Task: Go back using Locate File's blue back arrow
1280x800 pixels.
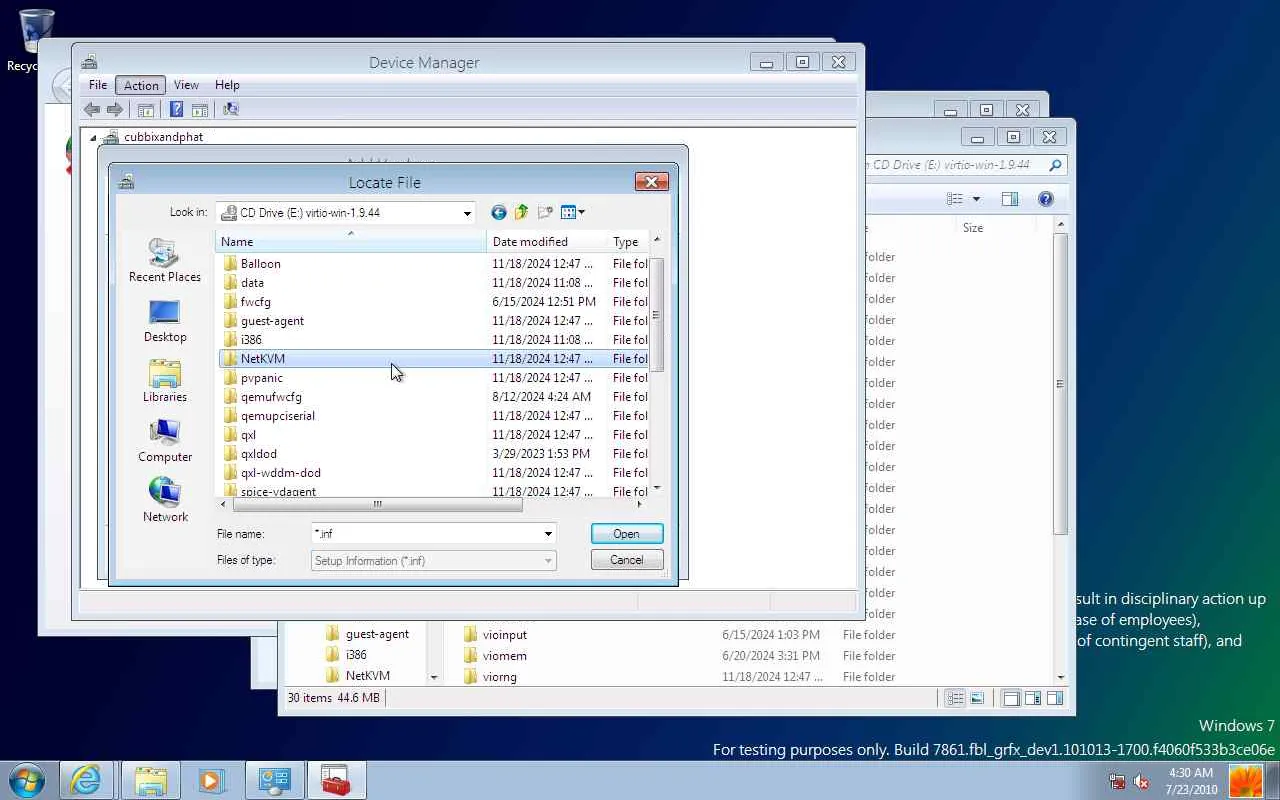Action: click(x=499, y=212)
